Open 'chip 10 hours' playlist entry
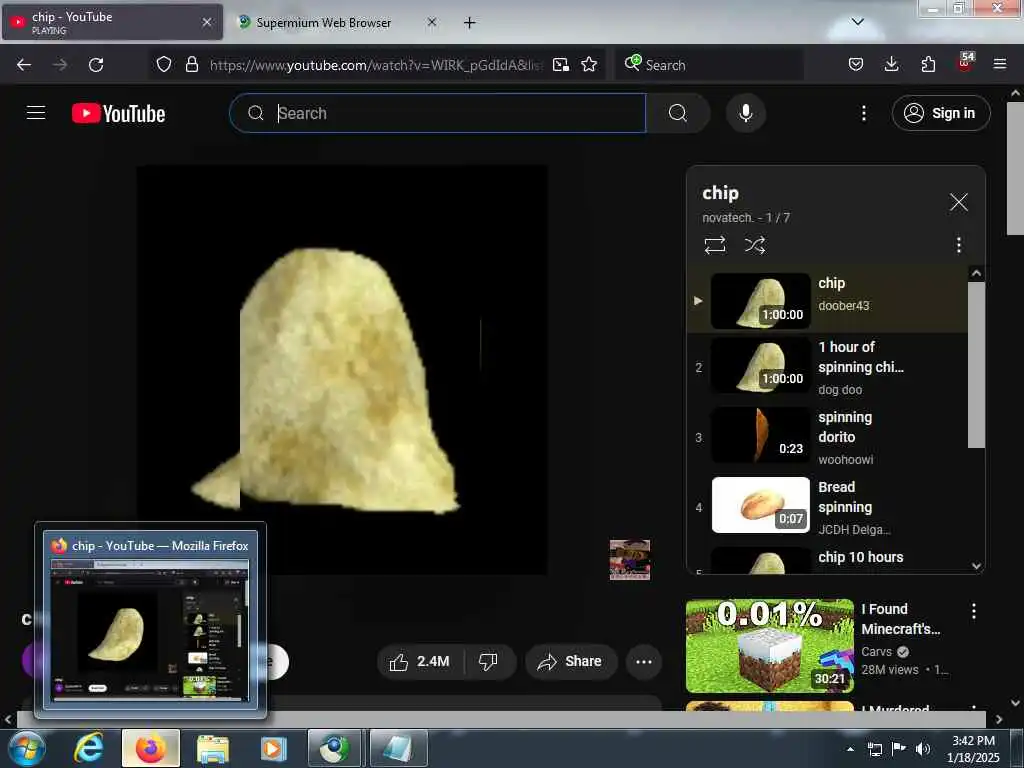The image size is (1024, 768). click(827, 560)
